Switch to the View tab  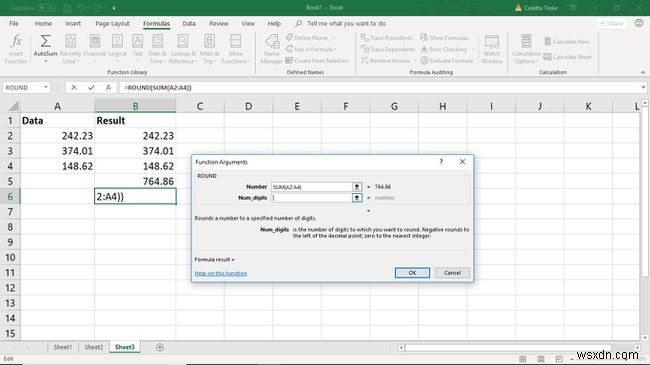(248, 24)
